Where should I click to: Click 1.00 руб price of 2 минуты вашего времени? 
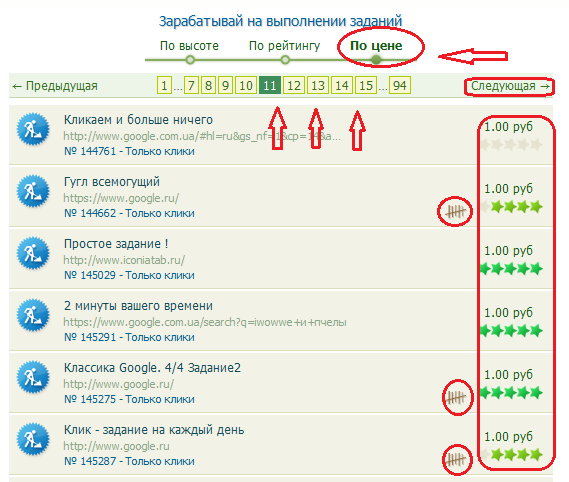[x=508, y=313]
